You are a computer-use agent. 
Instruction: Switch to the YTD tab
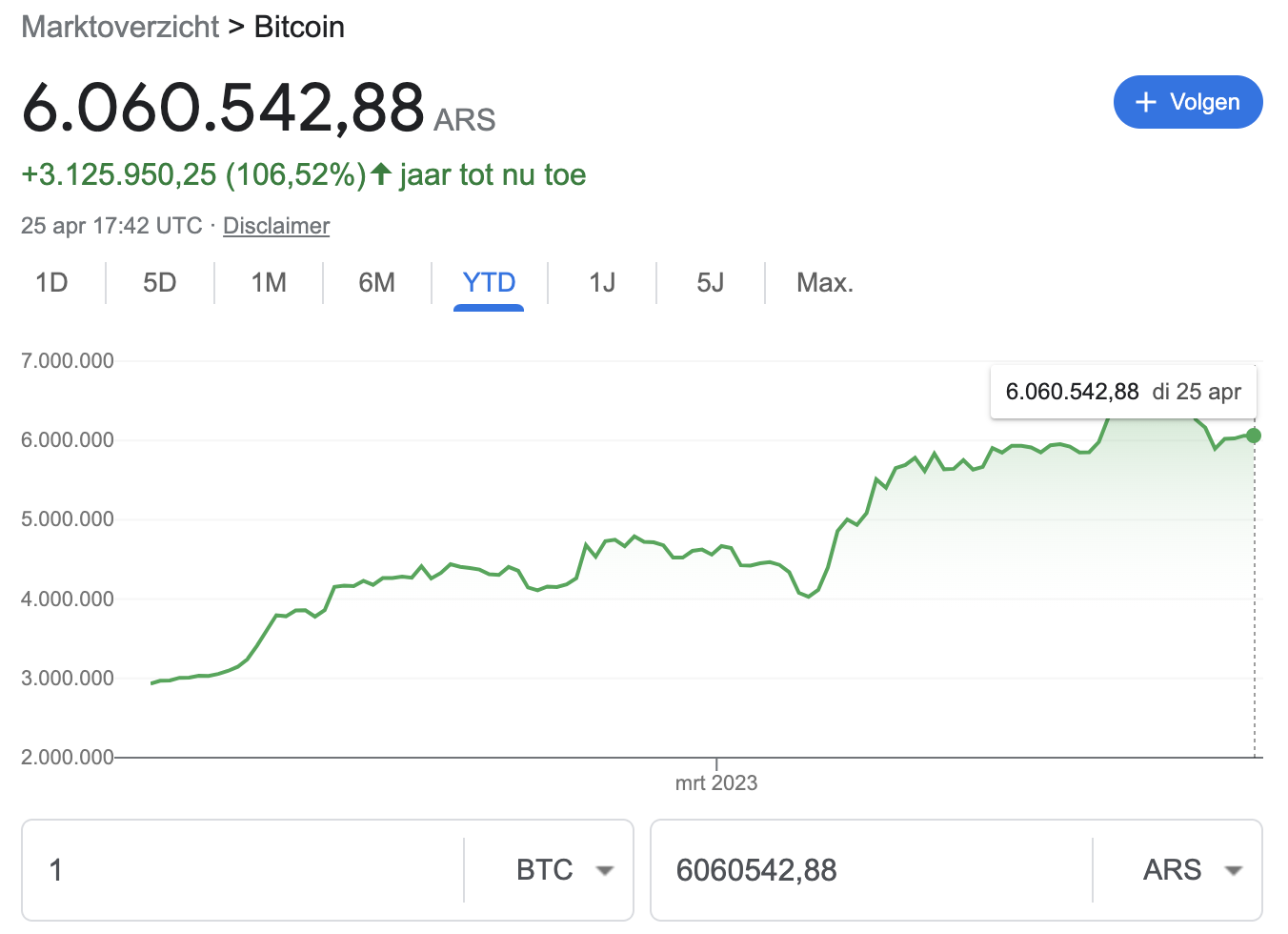click(x=488, y=283)
